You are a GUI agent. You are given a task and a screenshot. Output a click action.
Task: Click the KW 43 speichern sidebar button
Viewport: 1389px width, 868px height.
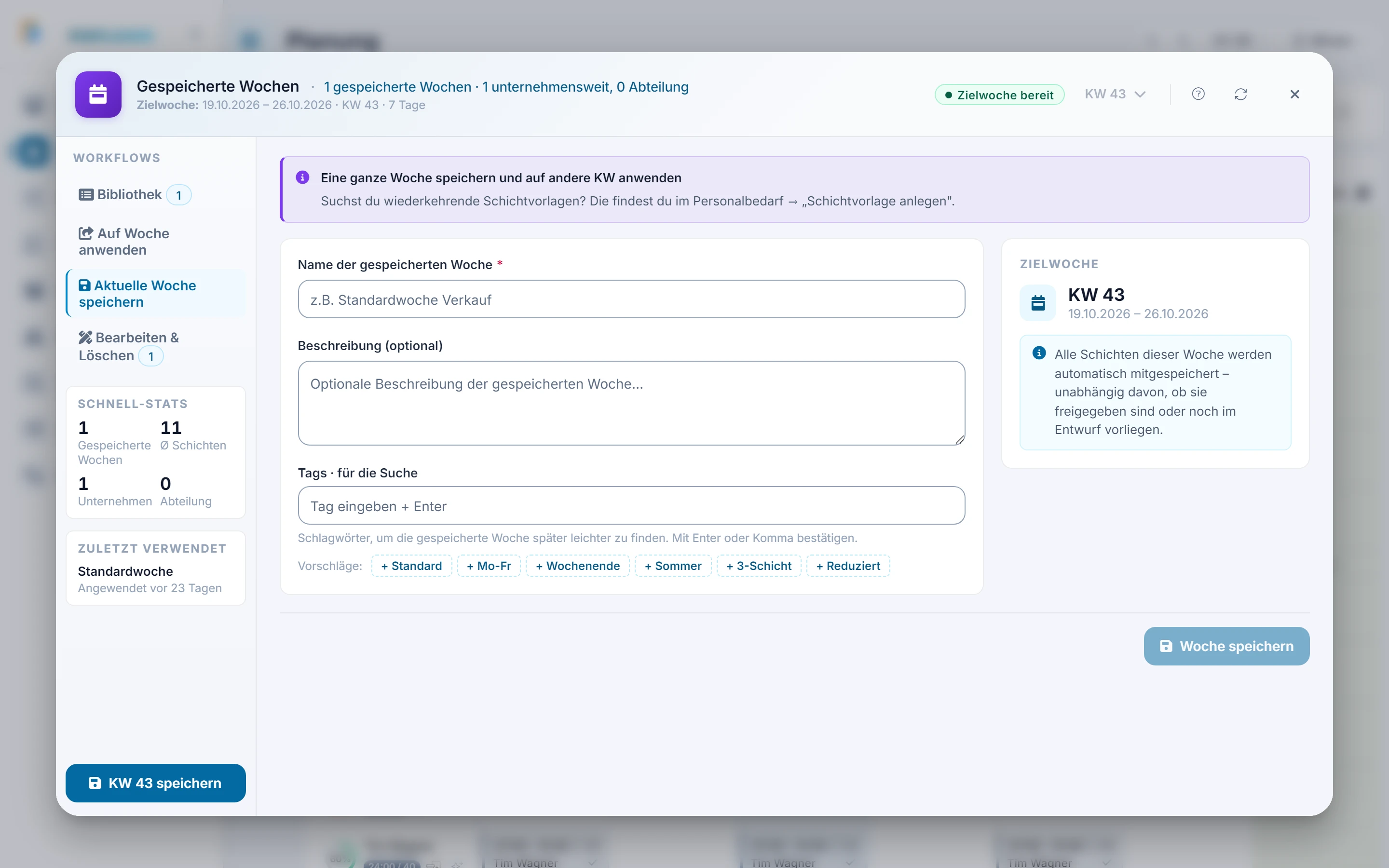(x=156, y=783)
